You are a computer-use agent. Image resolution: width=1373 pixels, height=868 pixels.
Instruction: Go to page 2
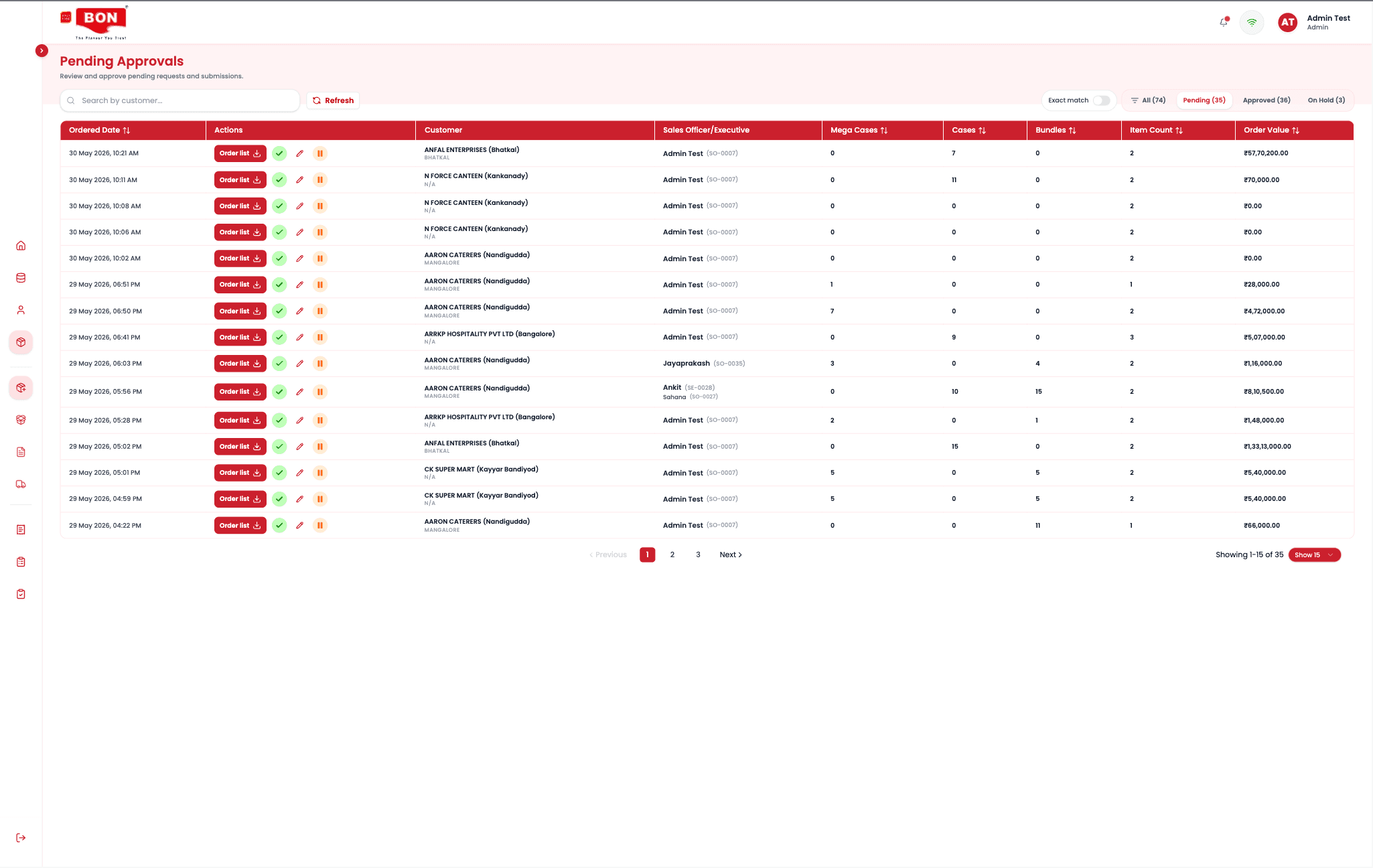(x=672, y=555)
